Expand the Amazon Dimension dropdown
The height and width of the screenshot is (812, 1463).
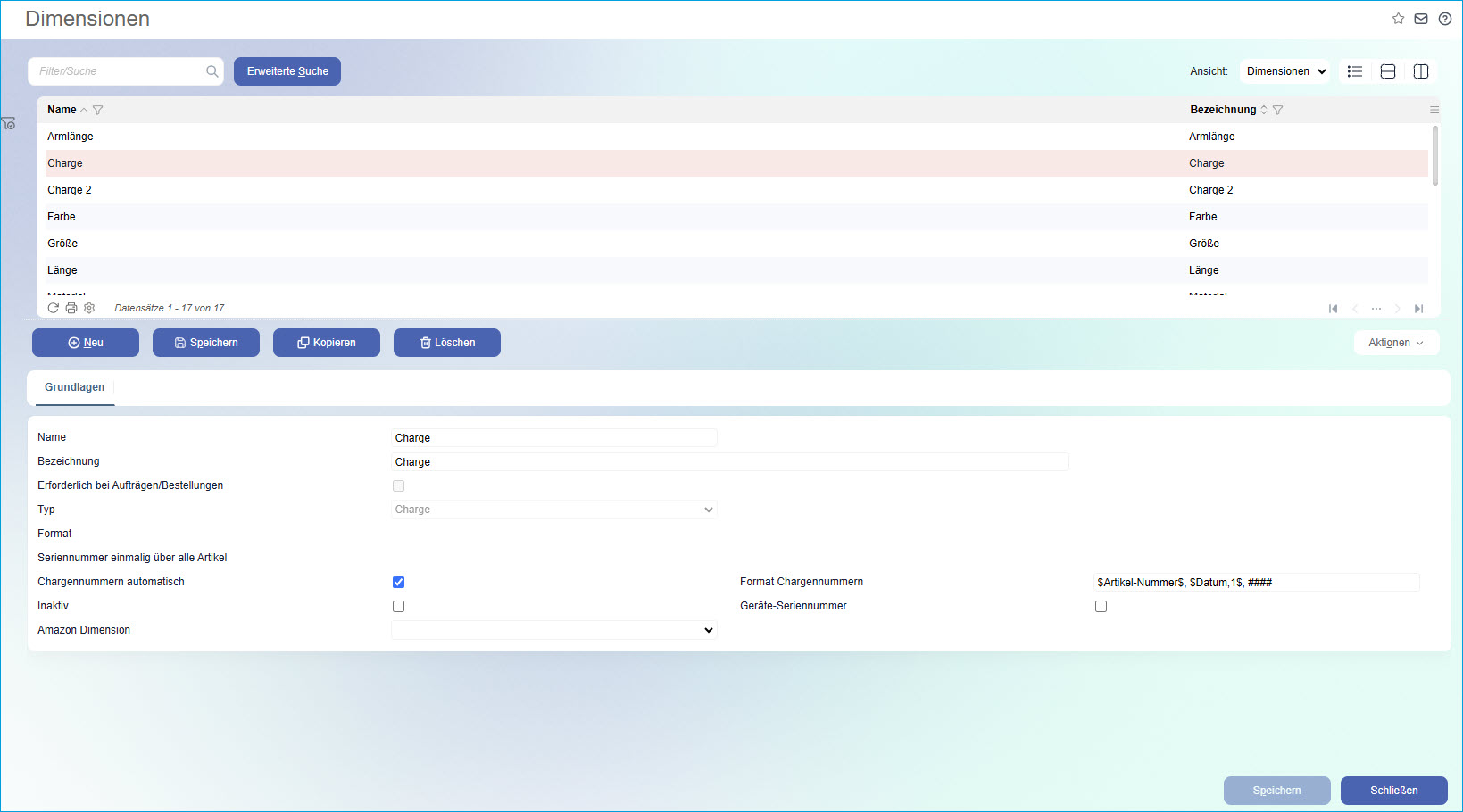(554, 630)
